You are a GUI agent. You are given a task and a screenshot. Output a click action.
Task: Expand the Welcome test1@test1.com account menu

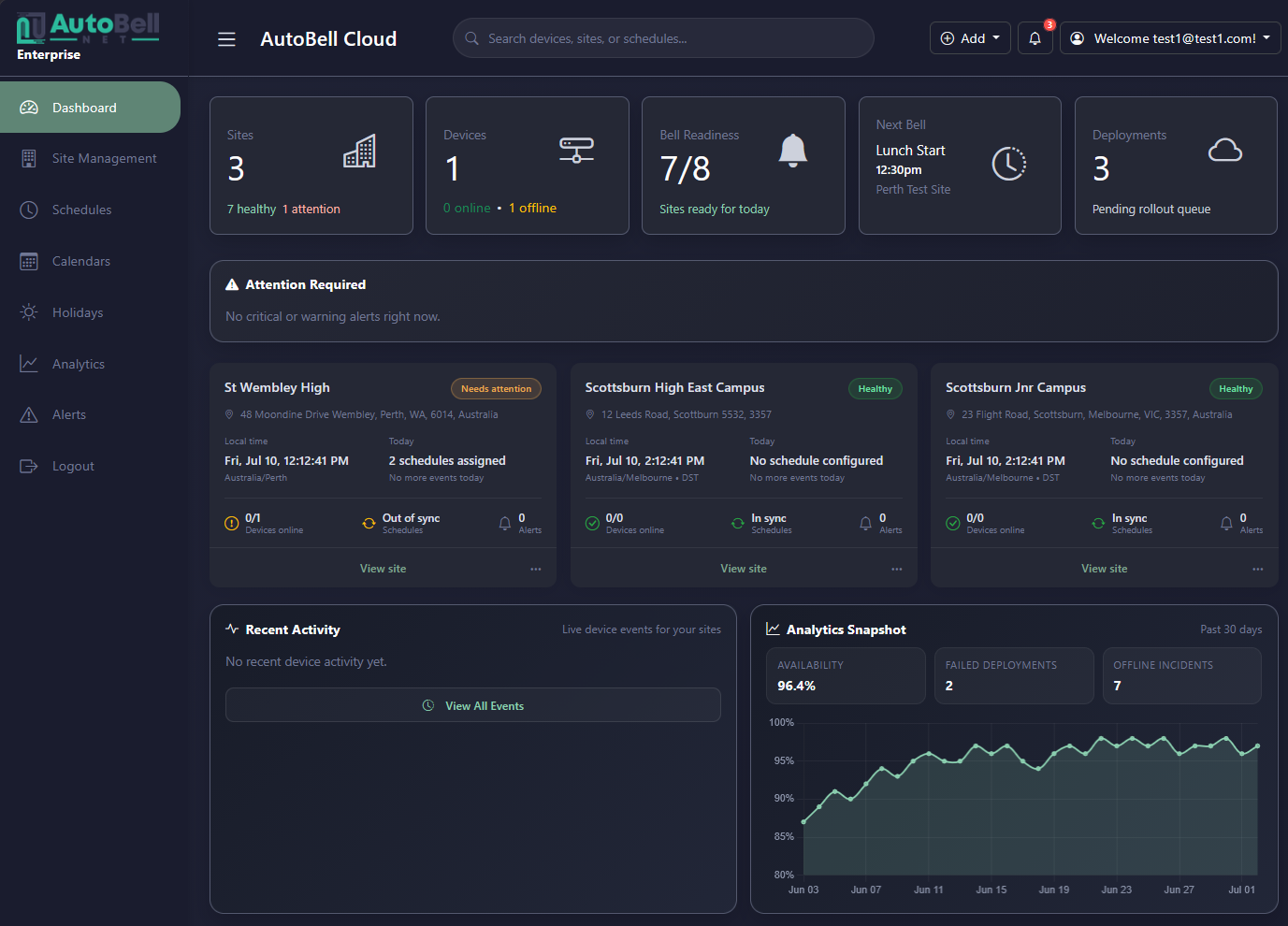(x=1170, y=38)
